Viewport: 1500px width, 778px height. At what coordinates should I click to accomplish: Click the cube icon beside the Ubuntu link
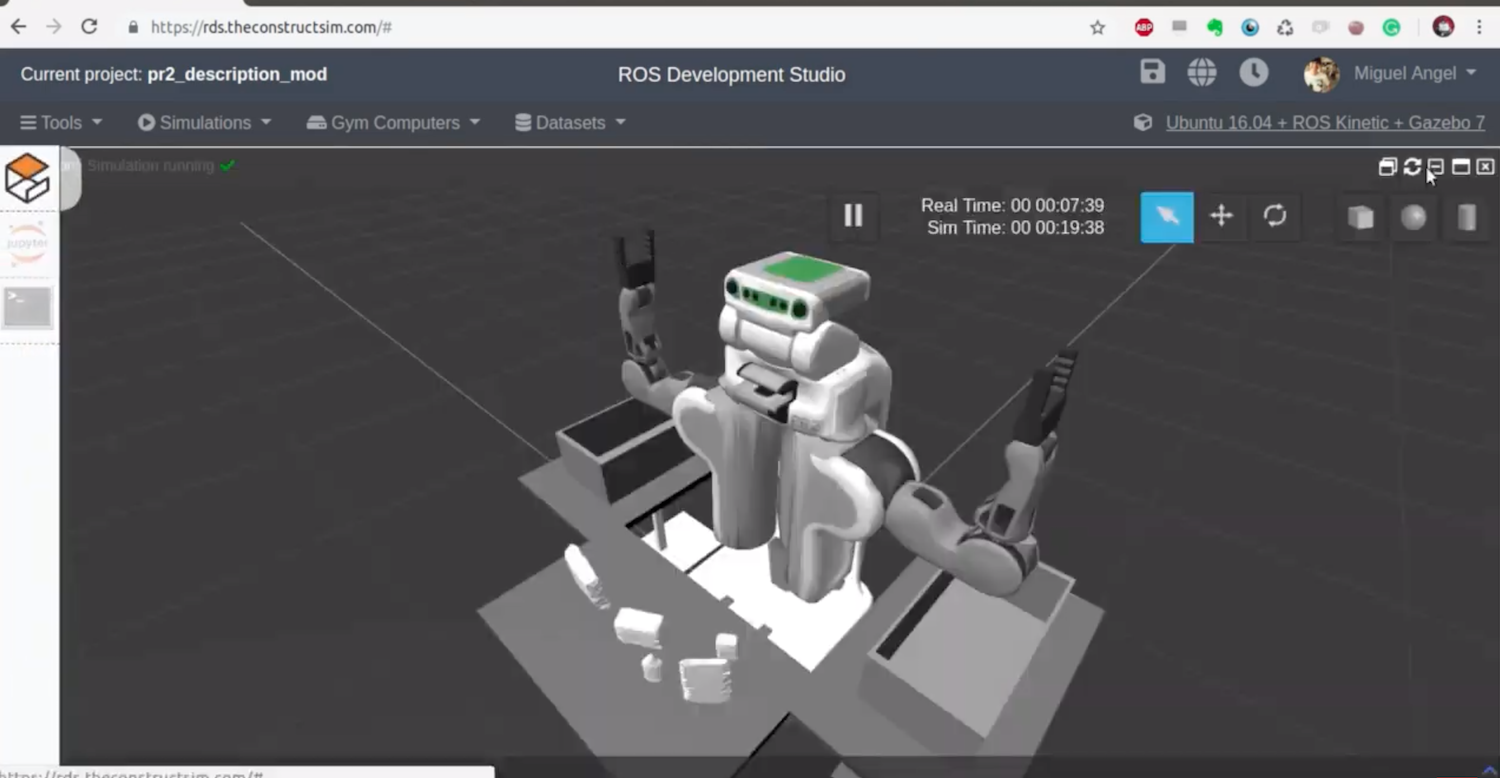[1143, 122]
